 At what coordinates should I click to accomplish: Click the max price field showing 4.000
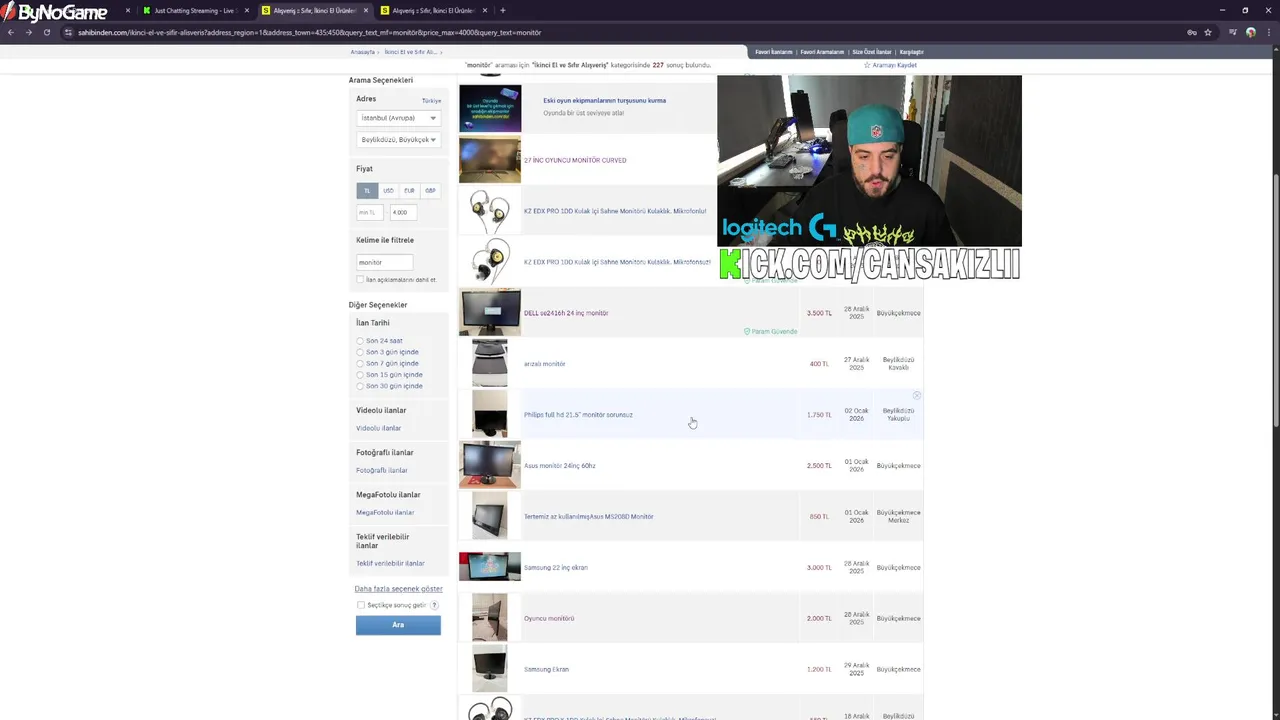pyautogui.click(x=403, y=212)
